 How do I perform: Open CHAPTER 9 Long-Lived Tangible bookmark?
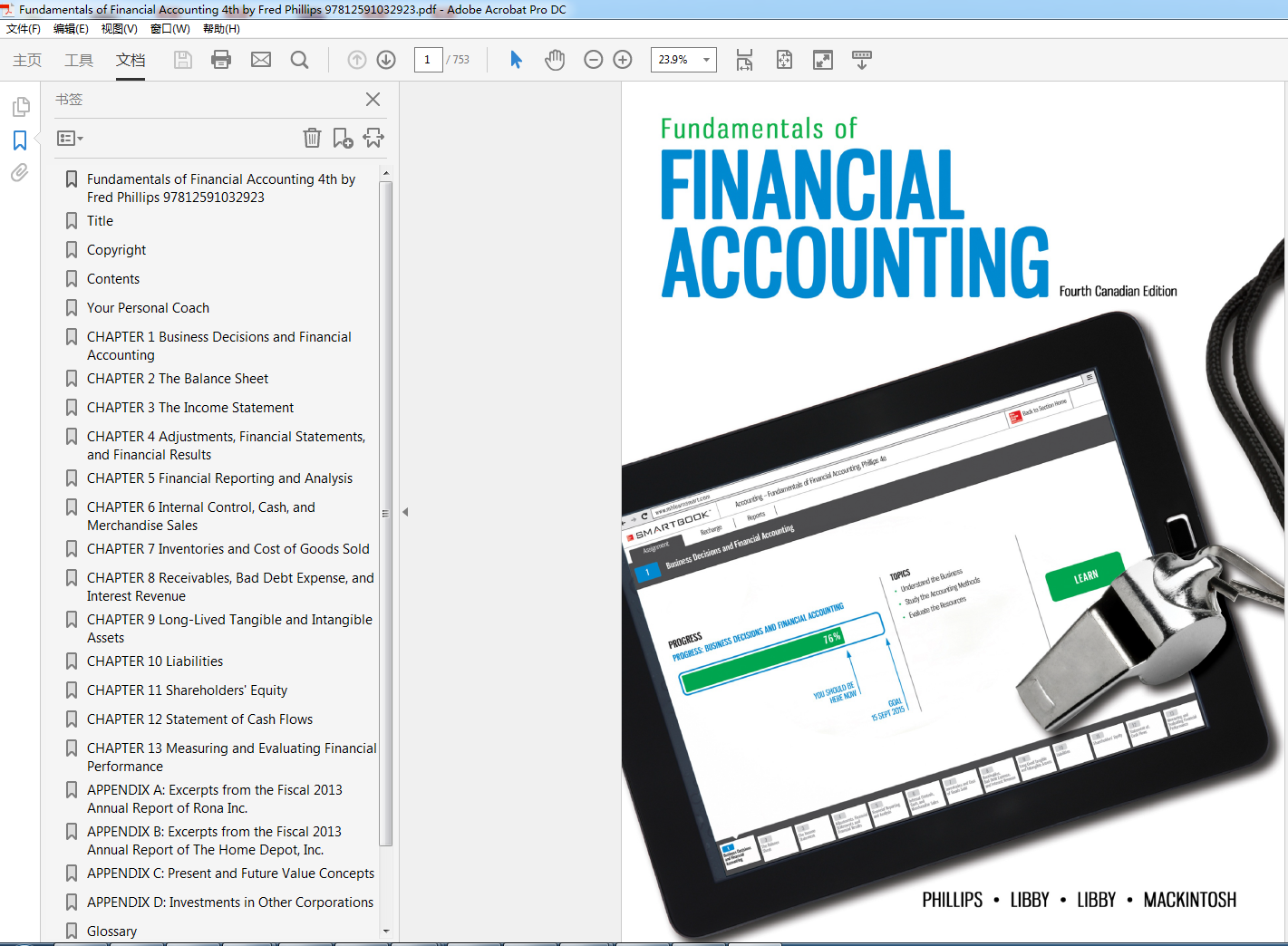(x=229, y=629)
